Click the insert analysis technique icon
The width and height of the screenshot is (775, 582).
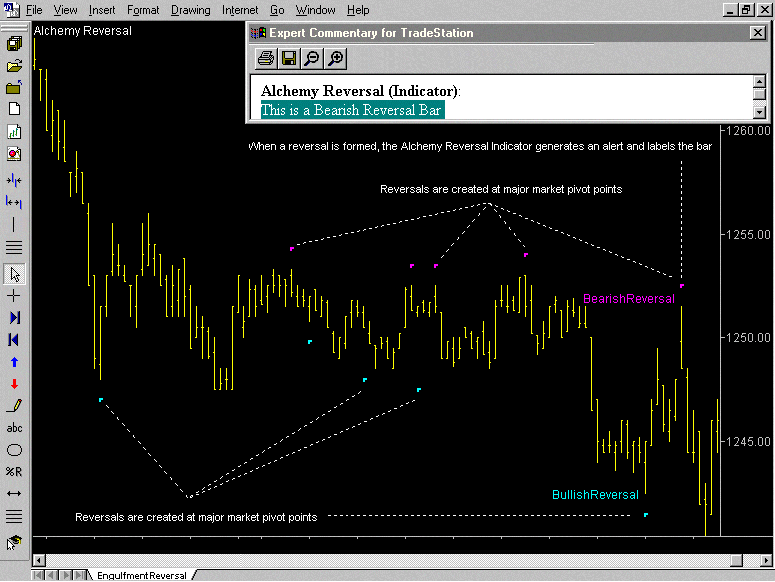coord(14,154)
